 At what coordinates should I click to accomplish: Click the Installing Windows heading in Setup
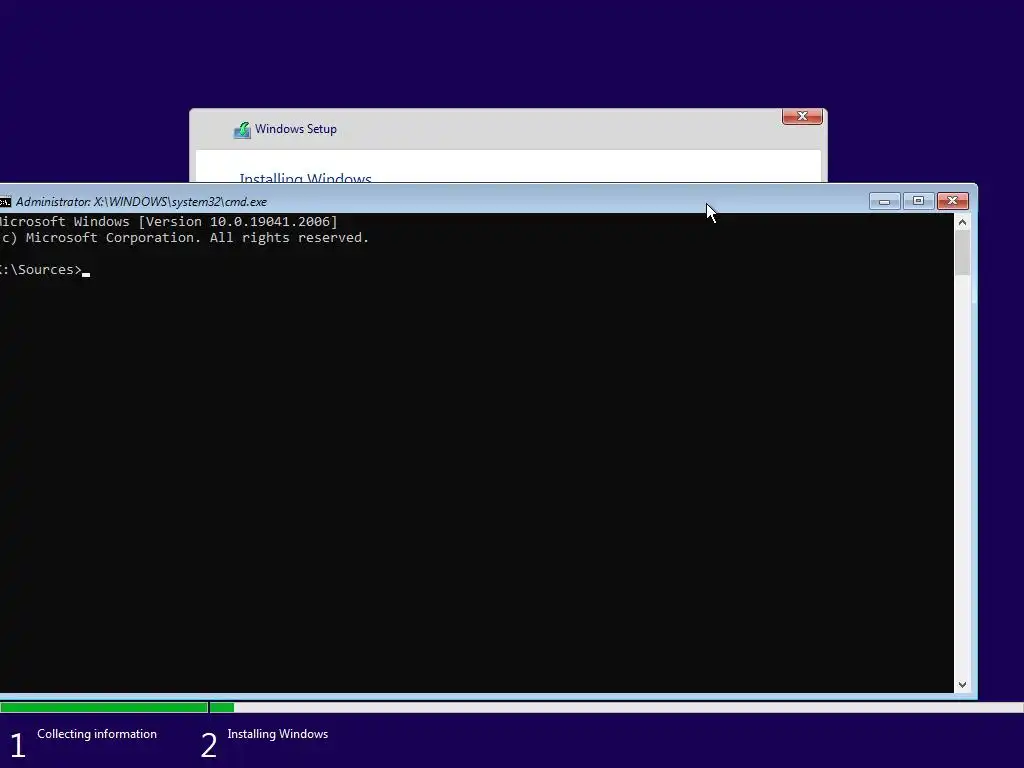306,177
